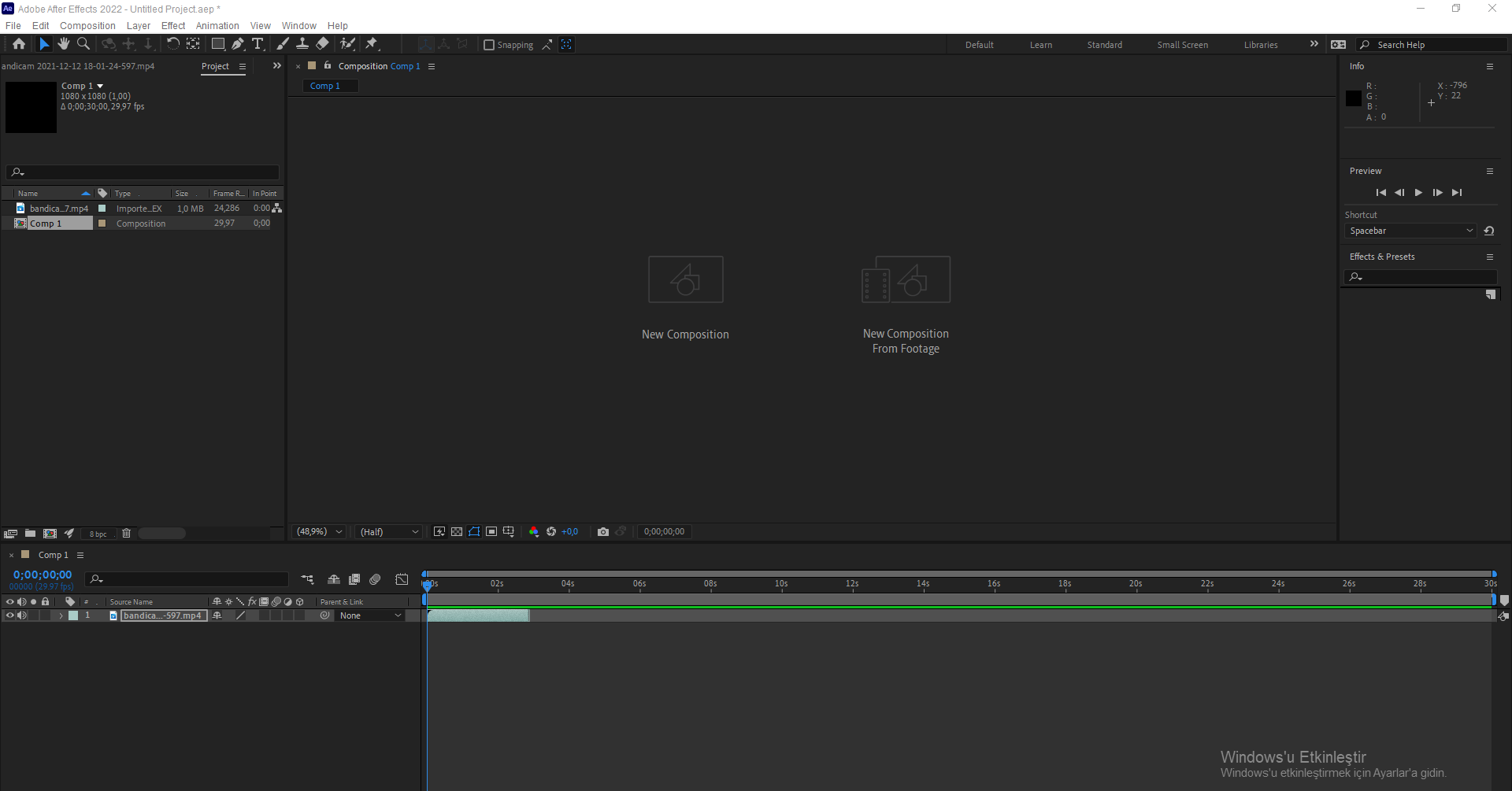Select the Brush tool

pos(283,44)
